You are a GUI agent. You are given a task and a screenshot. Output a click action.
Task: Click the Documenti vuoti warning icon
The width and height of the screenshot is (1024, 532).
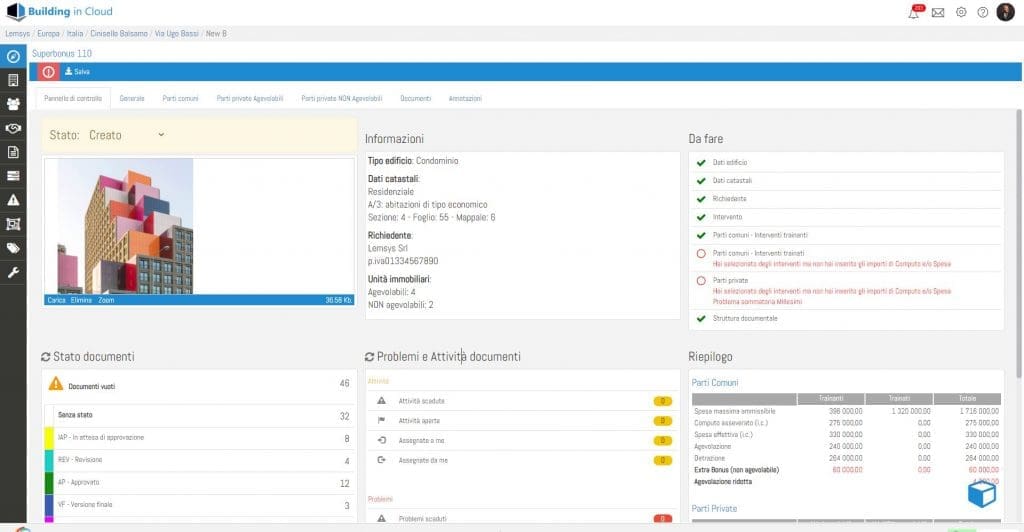(56, 384)
